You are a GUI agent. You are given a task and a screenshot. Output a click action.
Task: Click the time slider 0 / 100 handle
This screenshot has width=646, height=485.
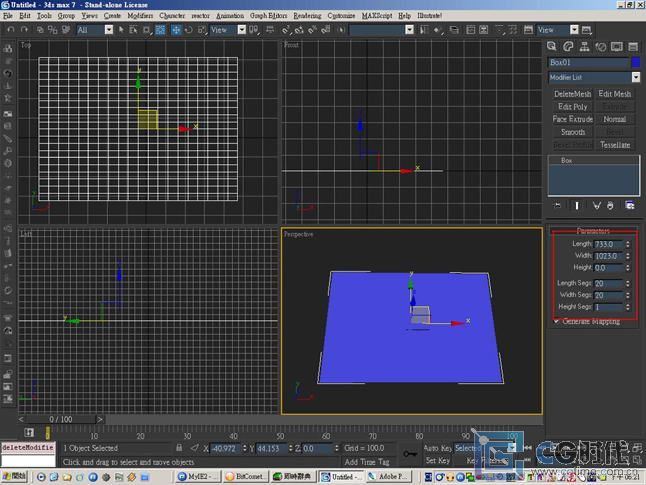pyautogui.click(x=61, y=419)
